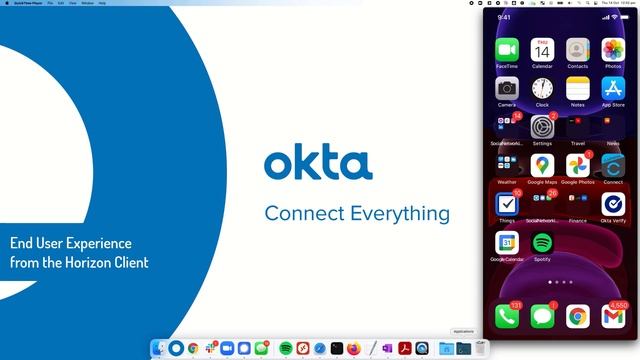Open Chrome in the iPhone dock
640x360 pixels.
(578, 316)
